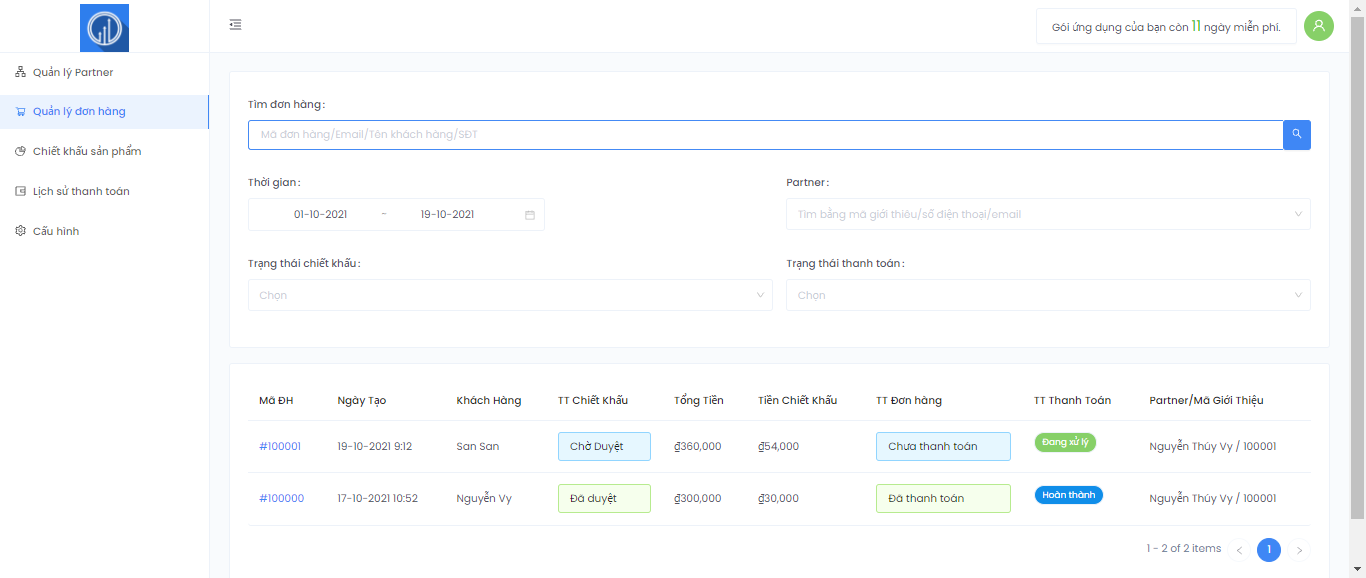Open Chờ Duyệt status selector for #100001
Image resolution: width=1366 pixels, height=578 pixels.
(604, 446)
